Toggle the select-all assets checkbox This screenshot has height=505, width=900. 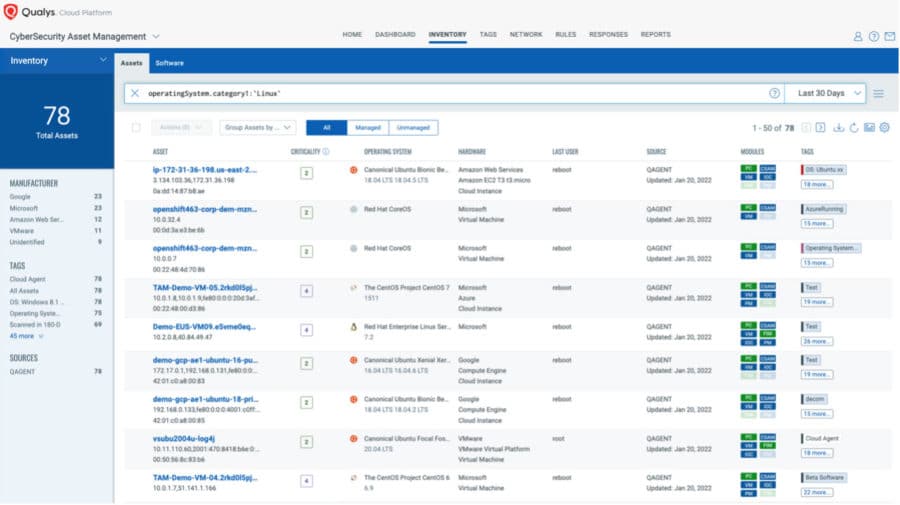click(136, 128)
